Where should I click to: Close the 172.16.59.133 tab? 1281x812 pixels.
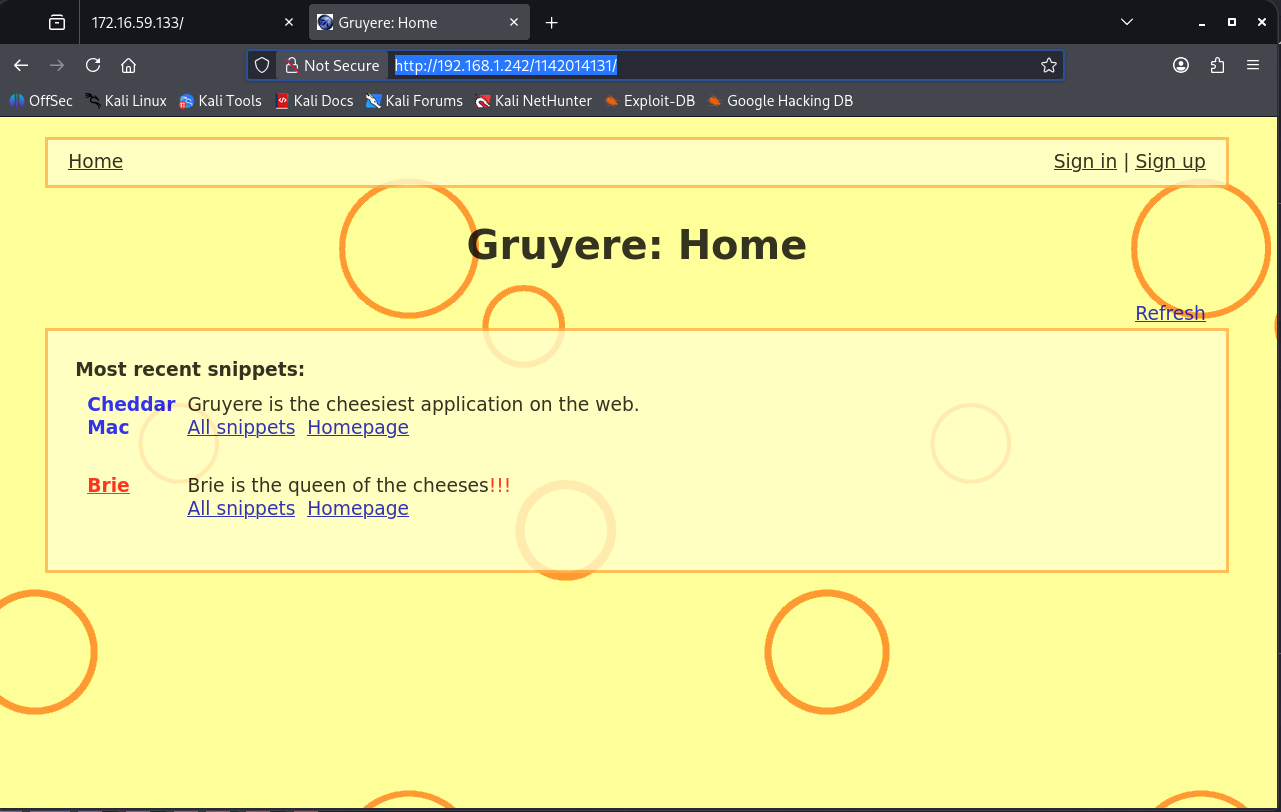click(289, 22)
